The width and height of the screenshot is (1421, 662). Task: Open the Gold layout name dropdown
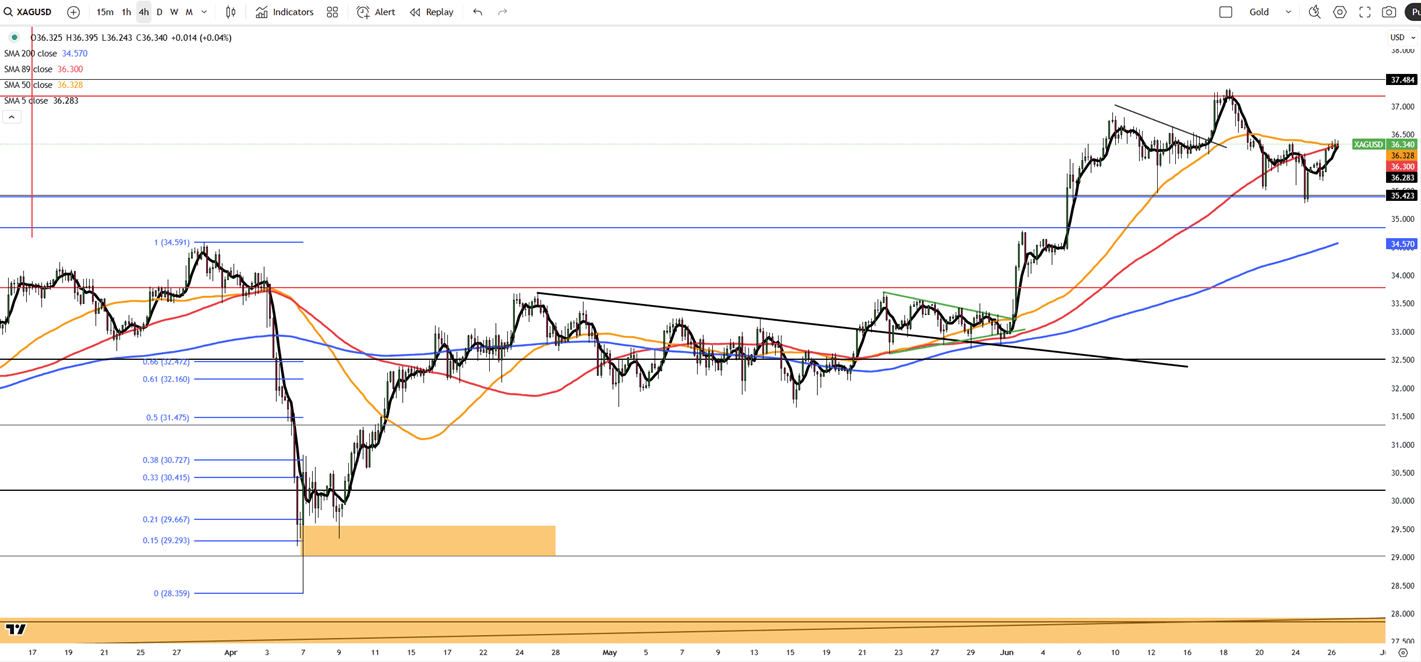(x=1288, y=12)
